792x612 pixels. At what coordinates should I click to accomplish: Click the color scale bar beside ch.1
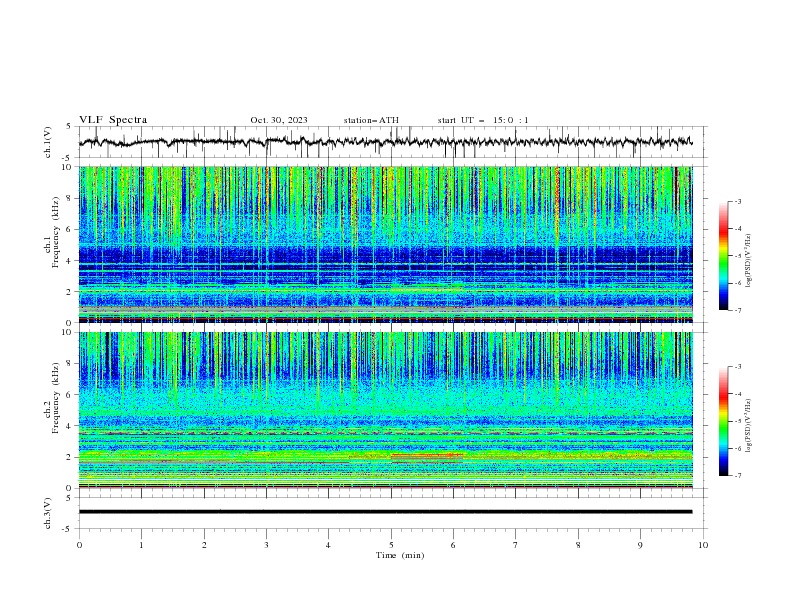(723, 256)
